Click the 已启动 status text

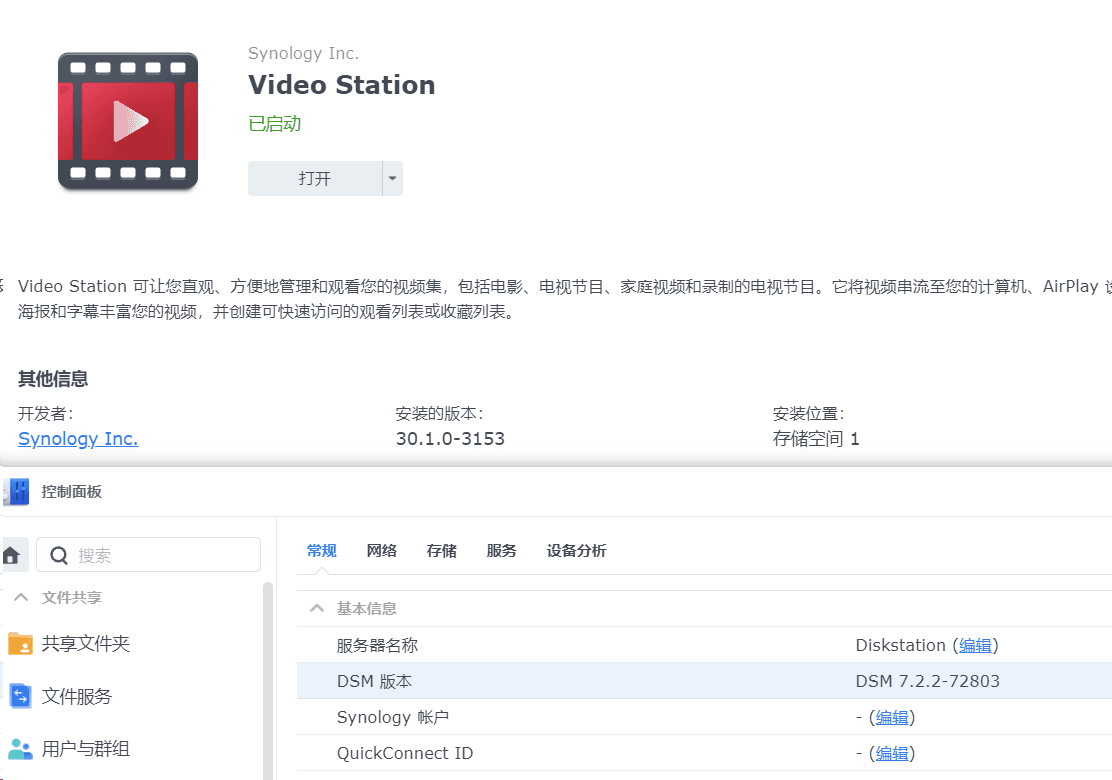pos(274,124)
